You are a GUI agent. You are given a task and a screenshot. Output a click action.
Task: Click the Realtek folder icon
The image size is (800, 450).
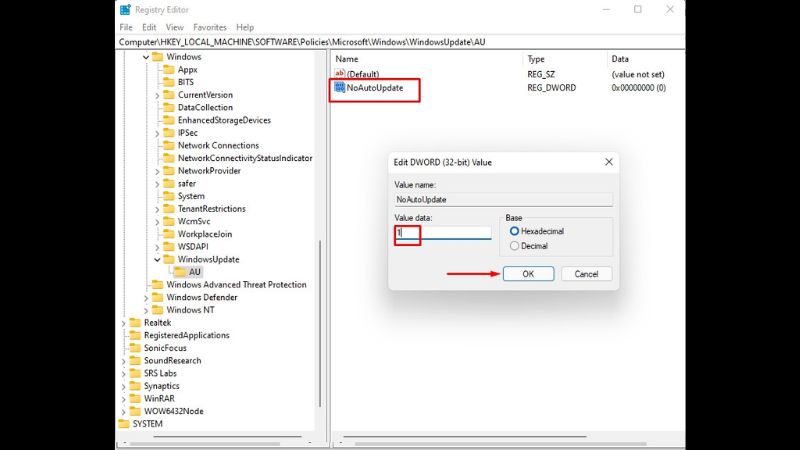pos(135,322)
